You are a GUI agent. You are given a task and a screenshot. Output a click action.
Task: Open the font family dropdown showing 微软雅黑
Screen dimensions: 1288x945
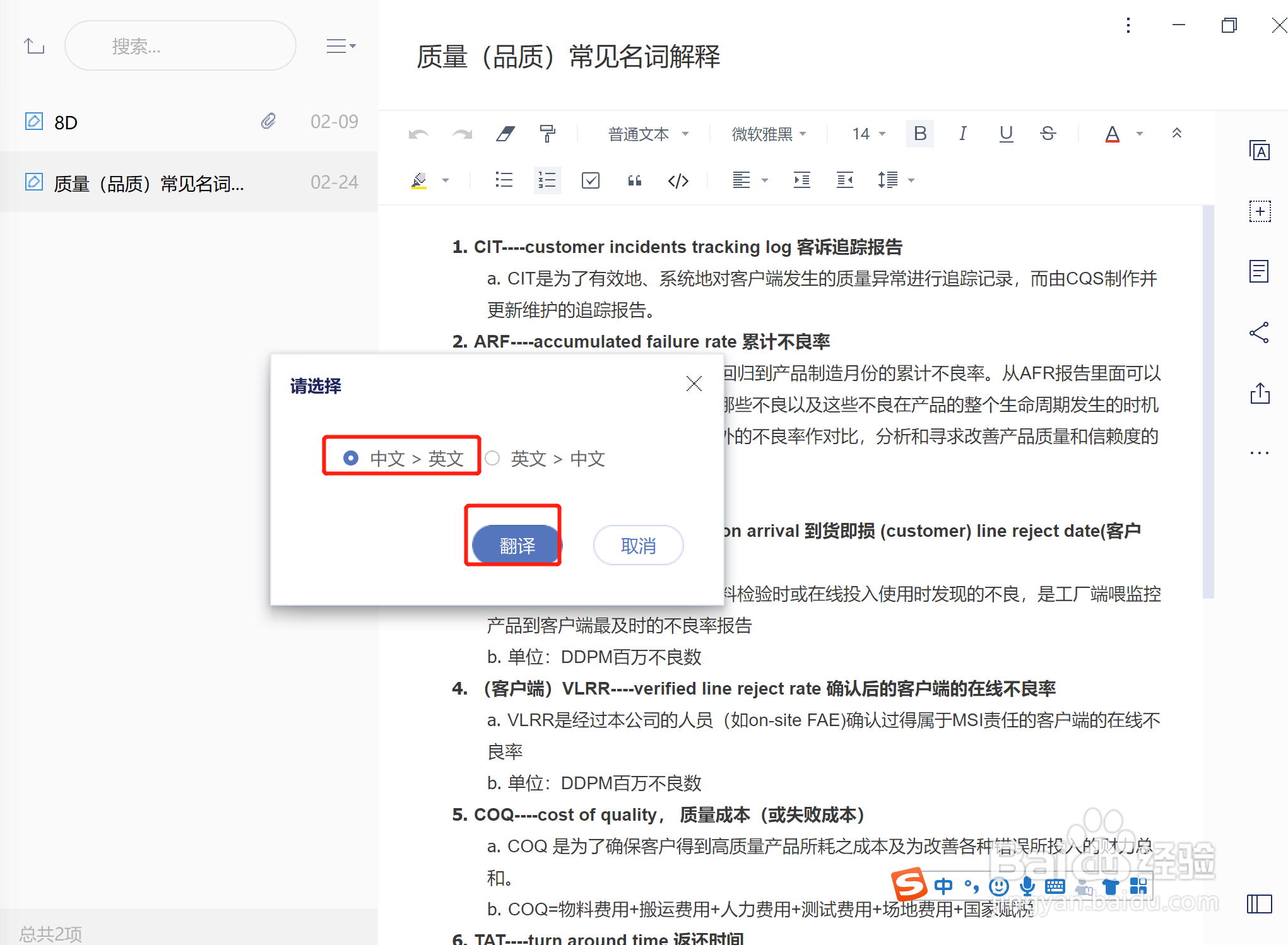click(767, 134)
